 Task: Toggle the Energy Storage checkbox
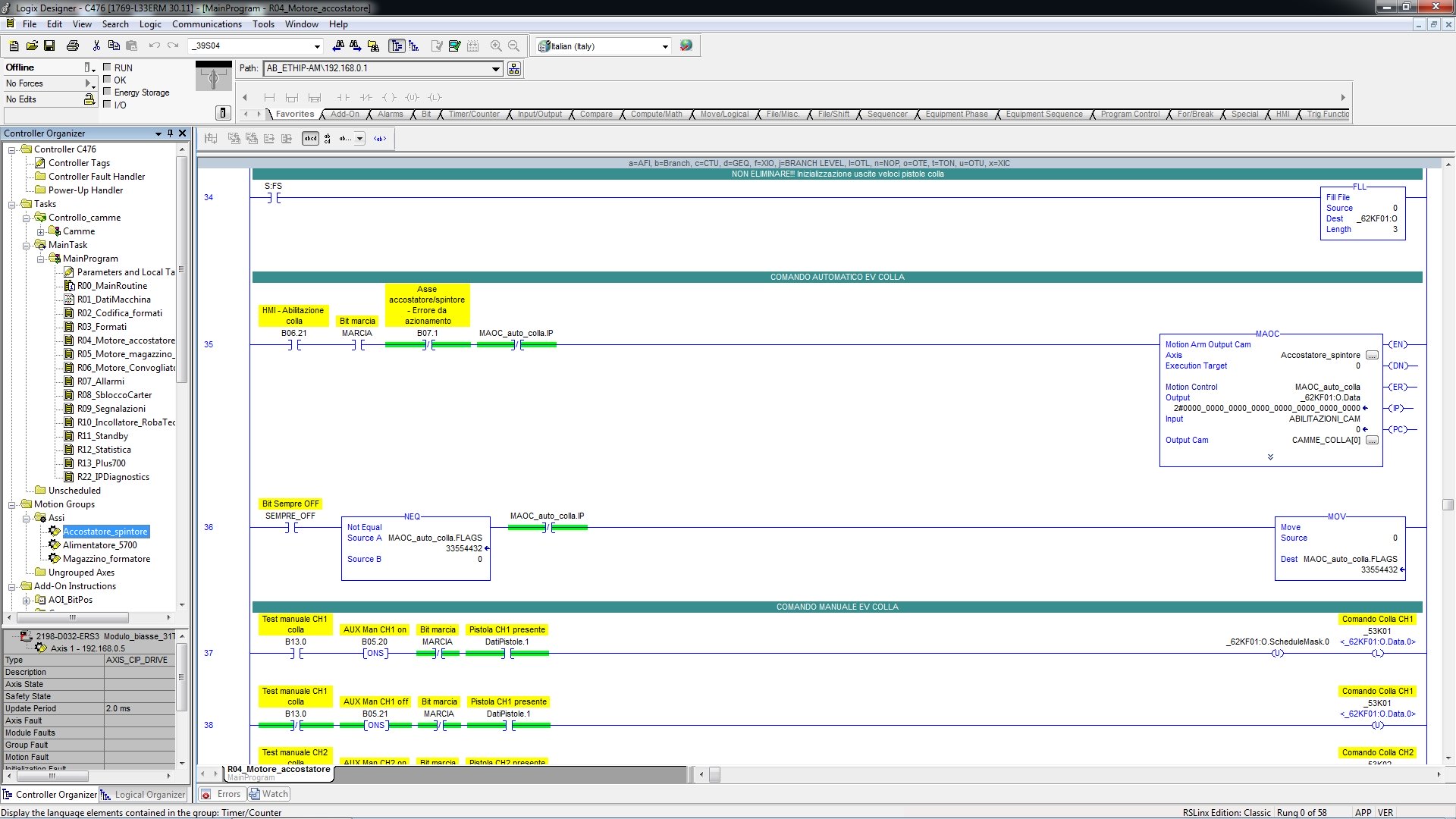point(107,92)
